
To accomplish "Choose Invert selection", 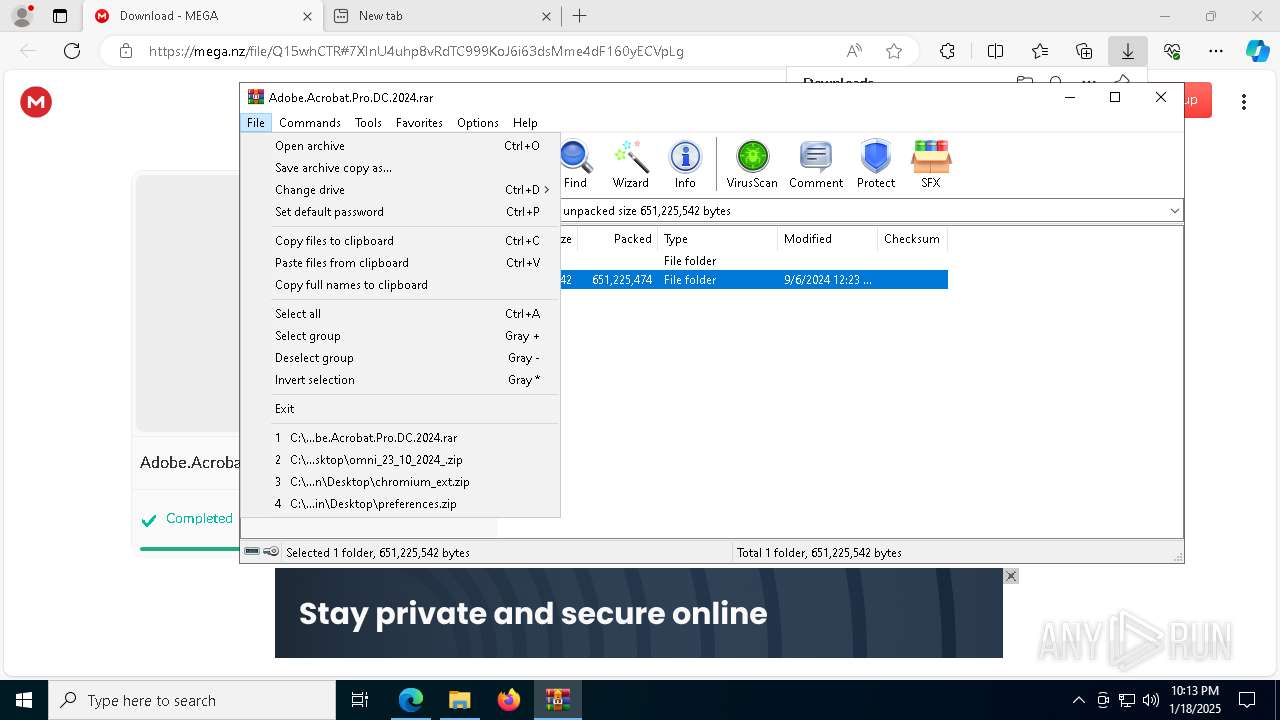I will tap(400, 380).
